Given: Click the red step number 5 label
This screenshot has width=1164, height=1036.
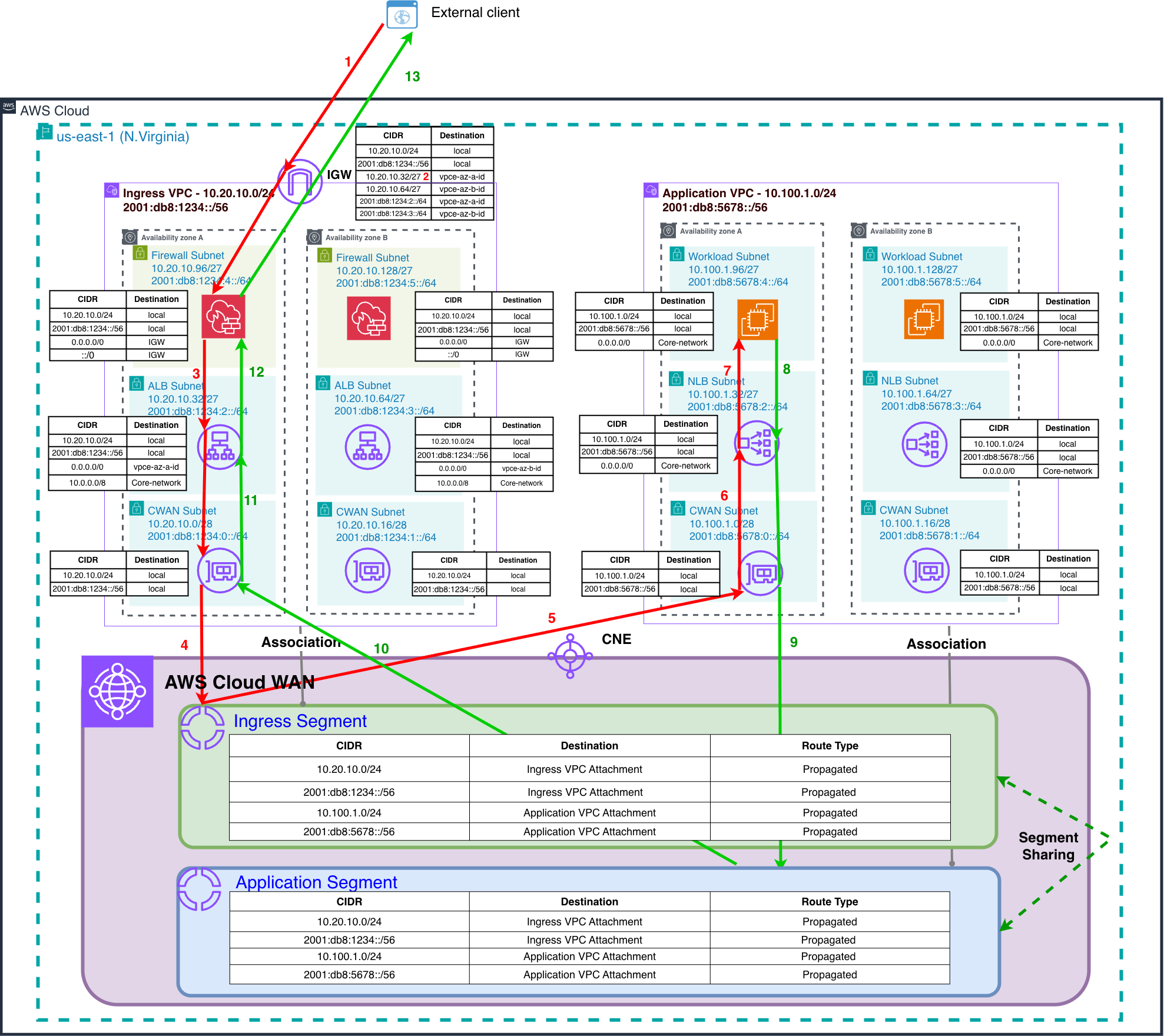Looking at the screenshot, I should pos(552,618).
